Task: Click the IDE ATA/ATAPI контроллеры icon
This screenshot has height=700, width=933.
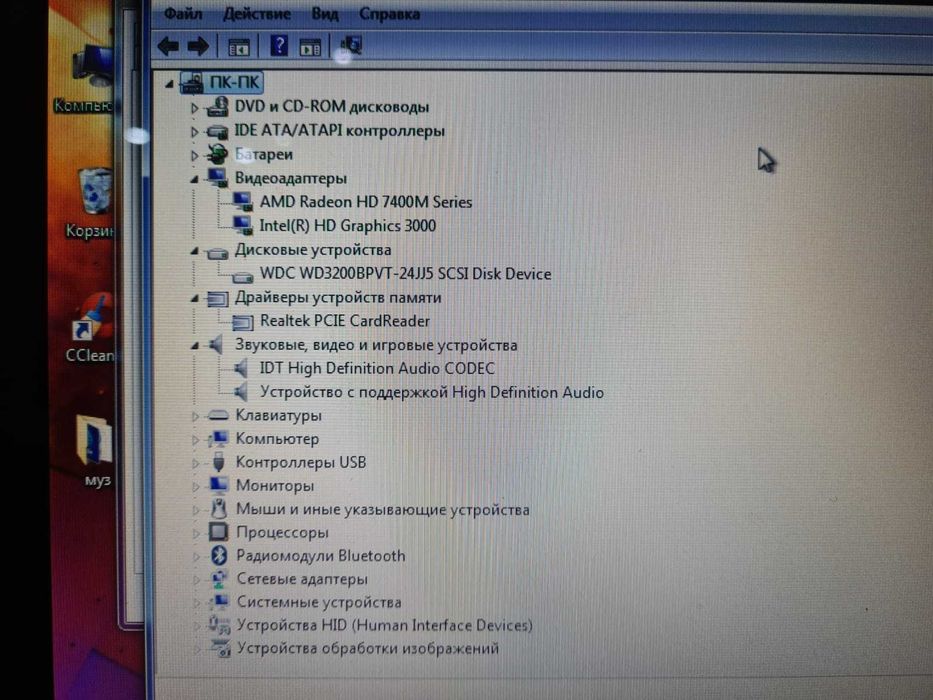Action: 218,132
